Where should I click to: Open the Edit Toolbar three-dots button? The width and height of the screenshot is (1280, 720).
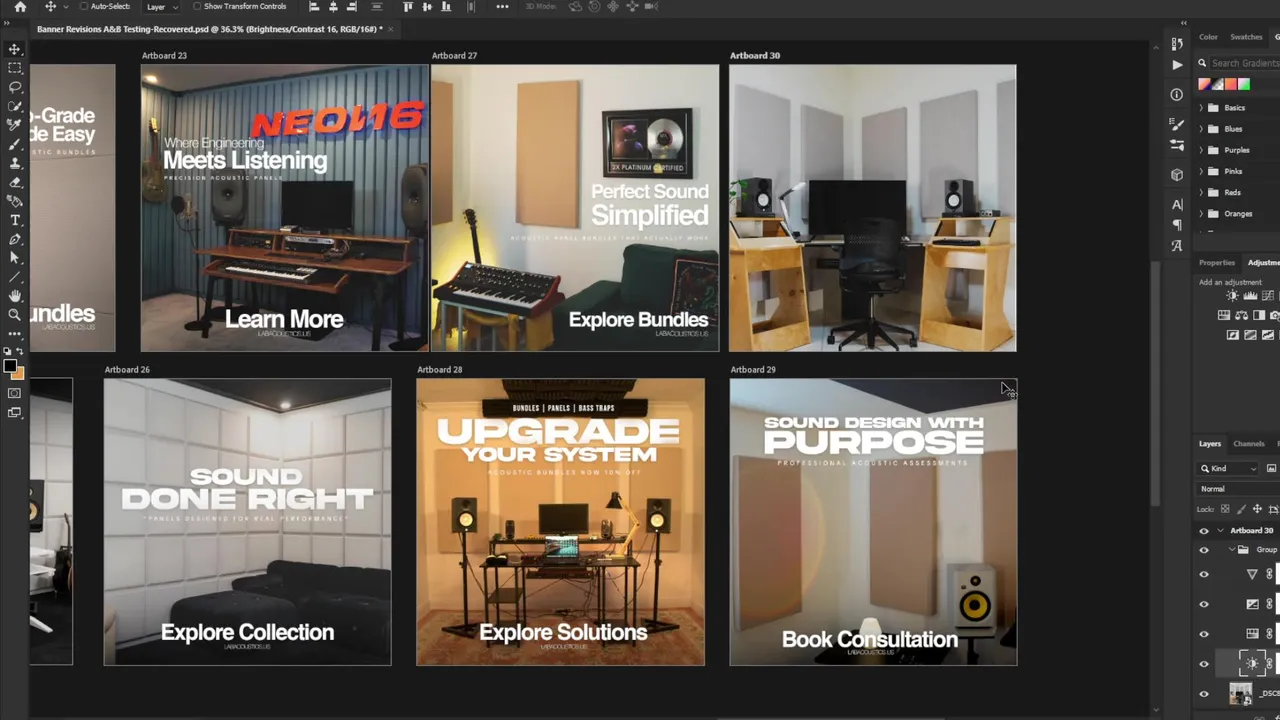(15, 334)
